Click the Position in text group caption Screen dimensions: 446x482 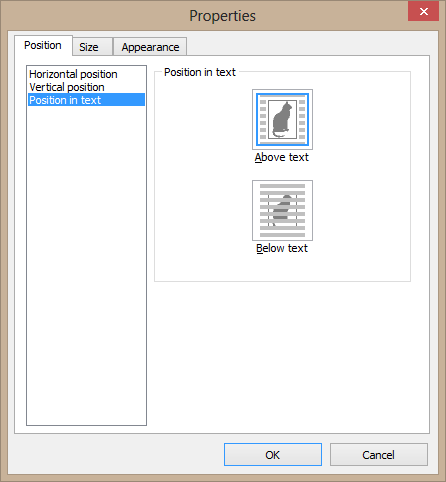pos(200,72)
